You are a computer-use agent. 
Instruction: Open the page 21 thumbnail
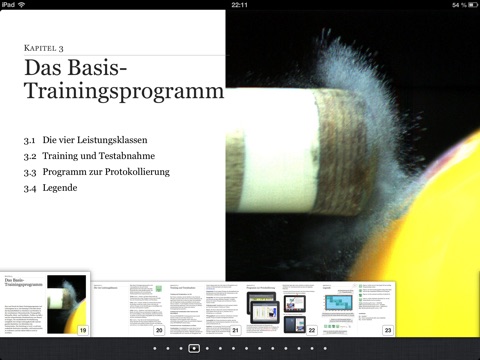point(205,309)
